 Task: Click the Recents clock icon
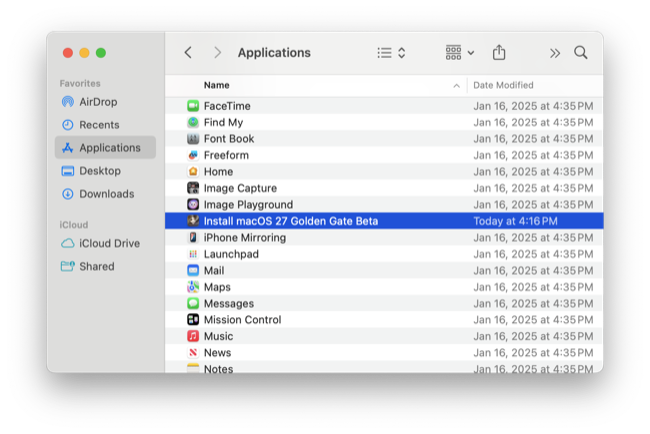(x=68, y=125)
